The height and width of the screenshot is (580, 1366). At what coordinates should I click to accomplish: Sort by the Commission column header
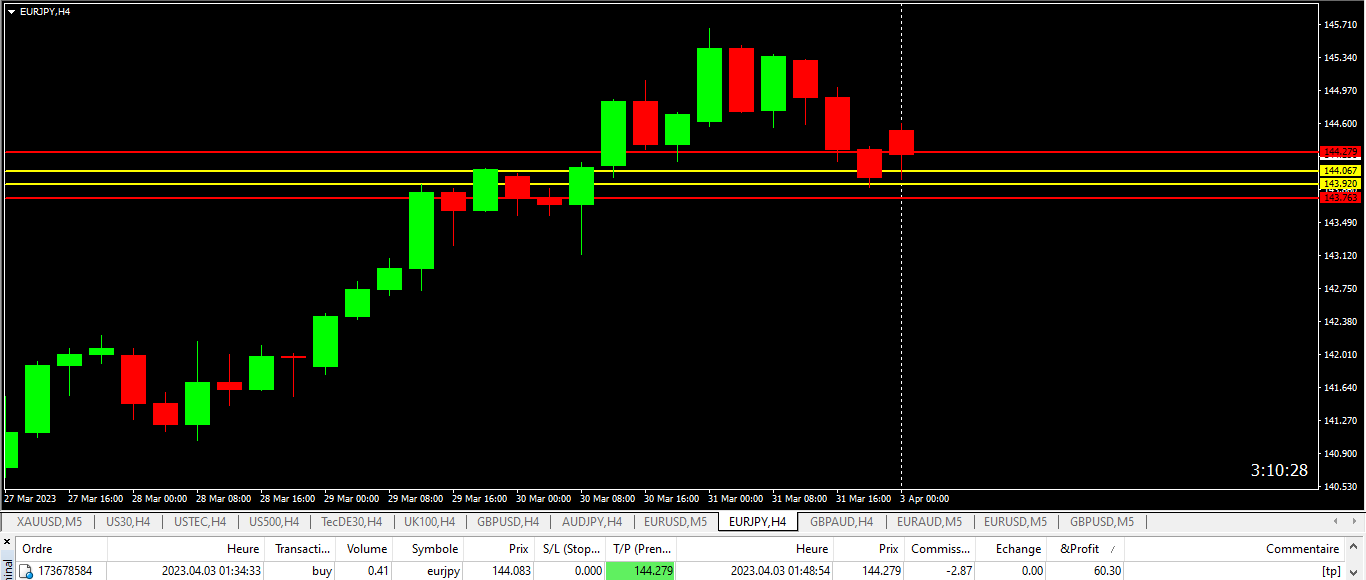pyautogui.click(x=940, y=549)
